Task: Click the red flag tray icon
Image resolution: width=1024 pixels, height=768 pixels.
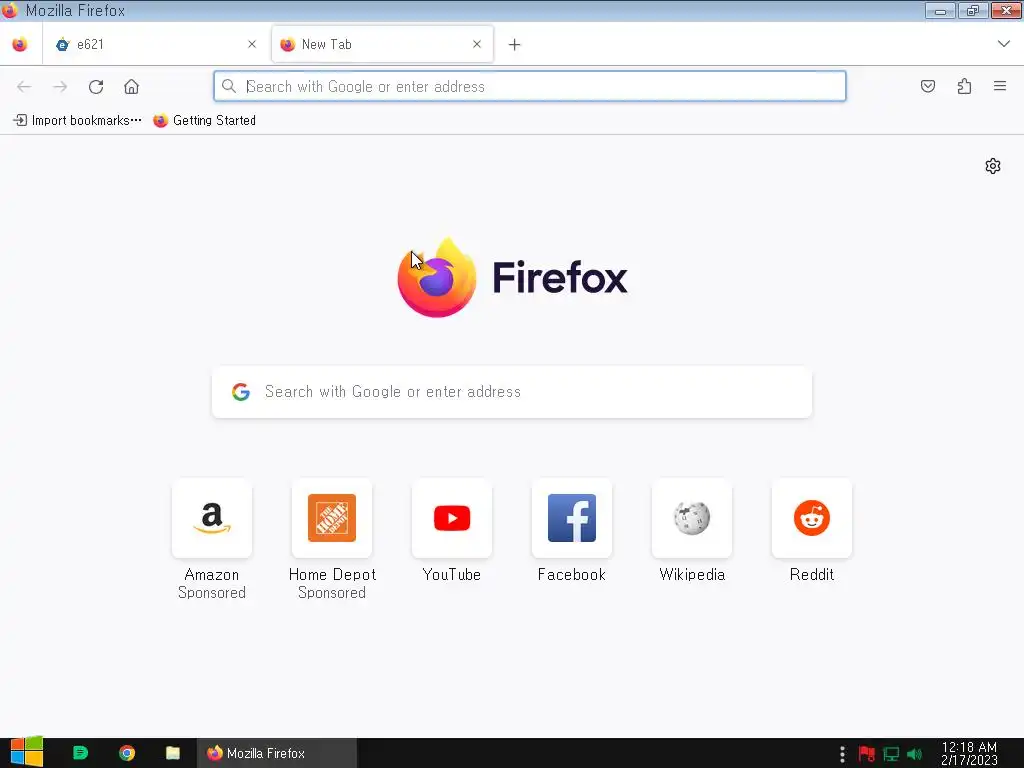Action: pos(867,754)
